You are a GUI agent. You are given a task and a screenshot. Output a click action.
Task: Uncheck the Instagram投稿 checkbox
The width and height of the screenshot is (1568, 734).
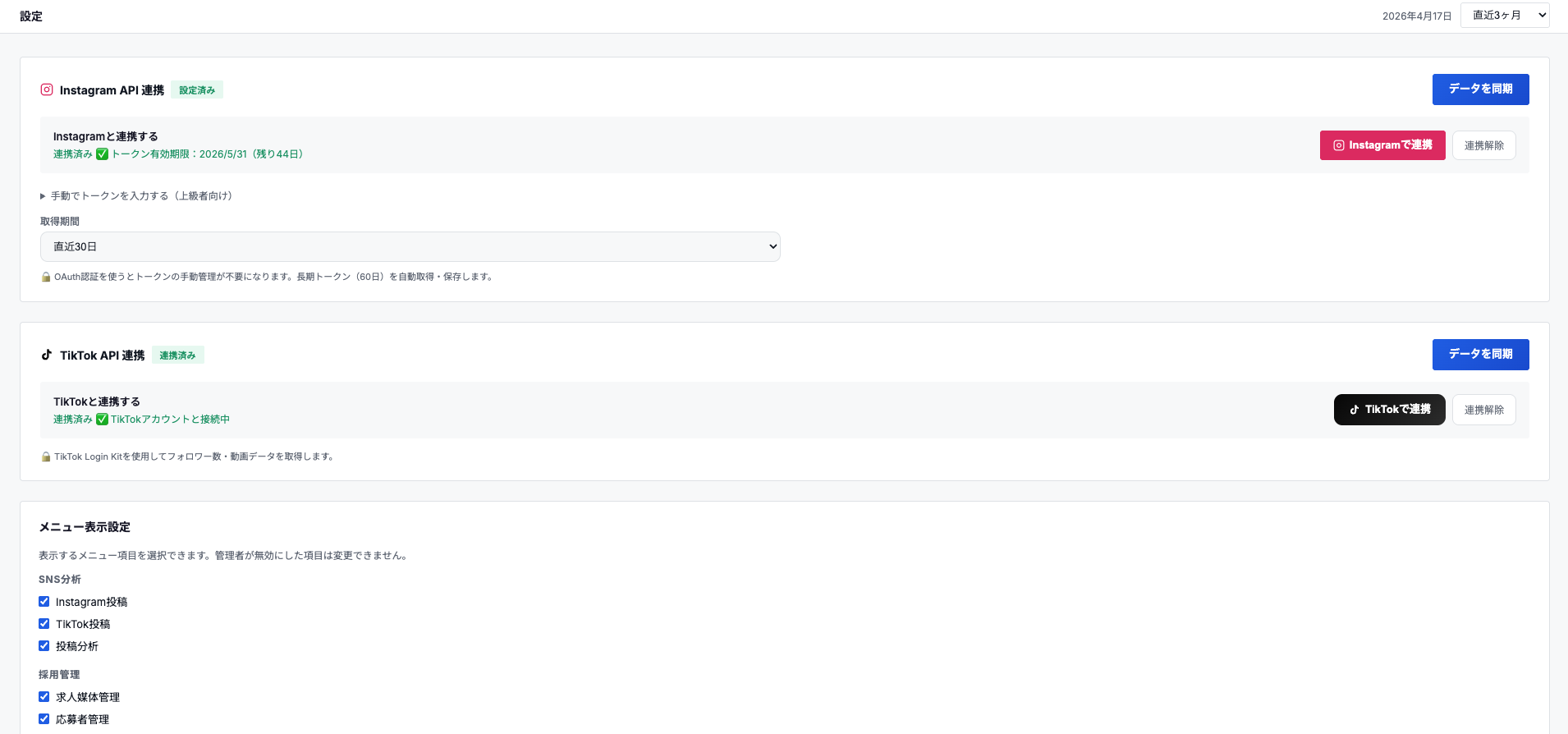(x=44, y=602)
